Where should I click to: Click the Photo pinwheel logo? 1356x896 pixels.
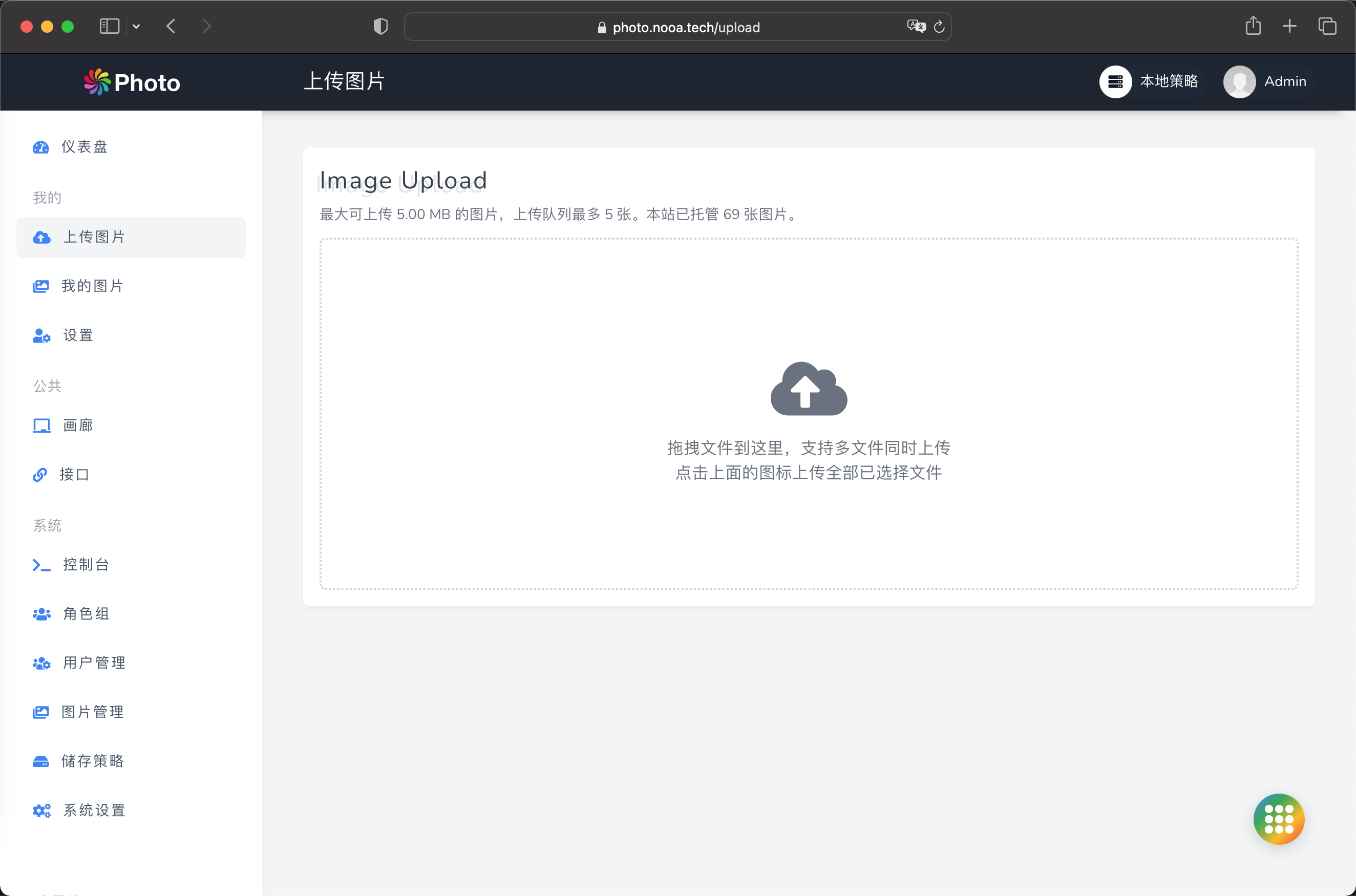(x=97, y=82)
